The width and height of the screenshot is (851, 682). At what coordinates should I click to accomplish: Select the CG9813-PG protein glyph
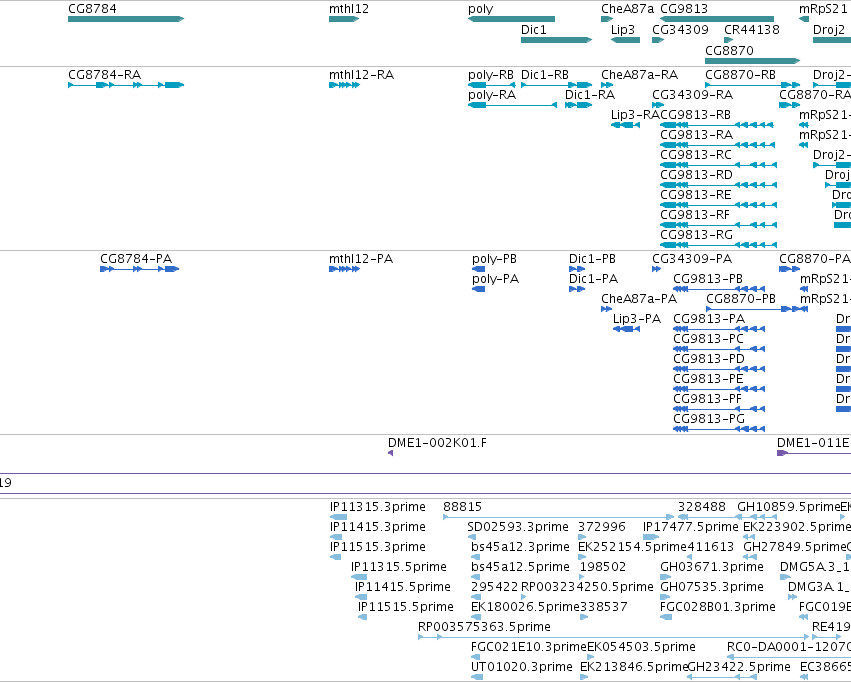point(719,430)
